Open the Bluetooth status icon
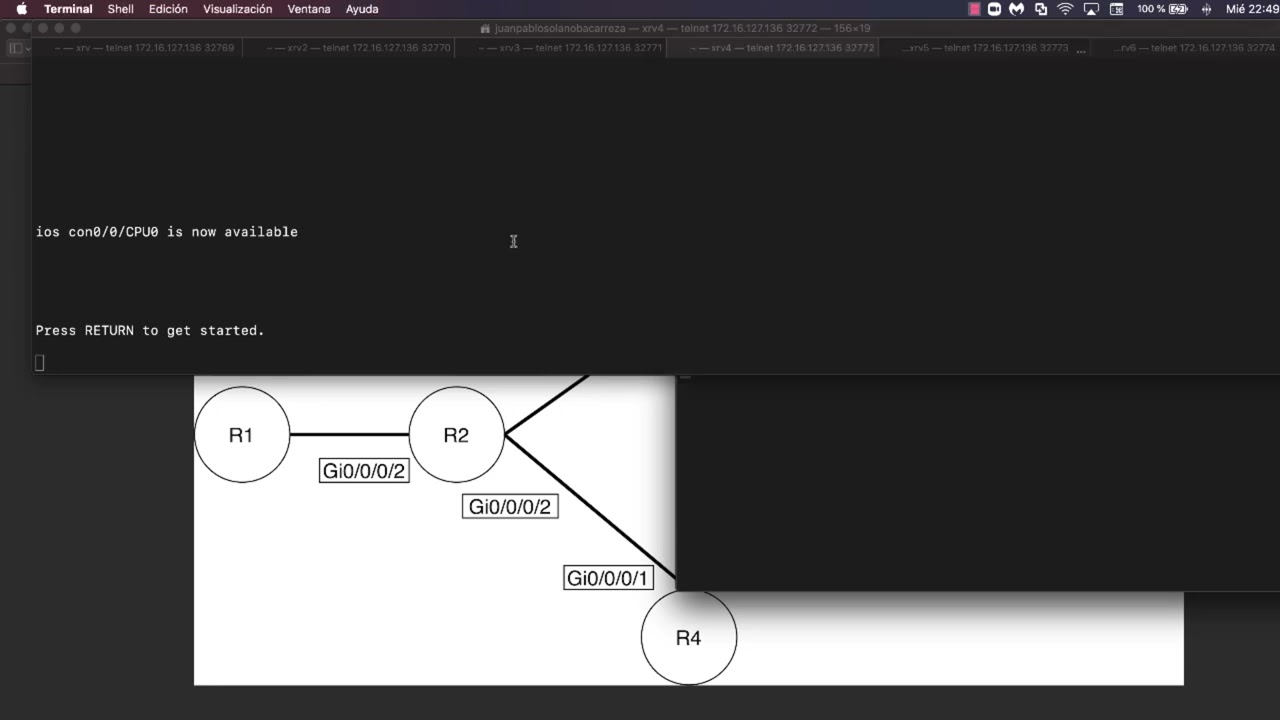The image size is (1280, 720). [1206, 9]
